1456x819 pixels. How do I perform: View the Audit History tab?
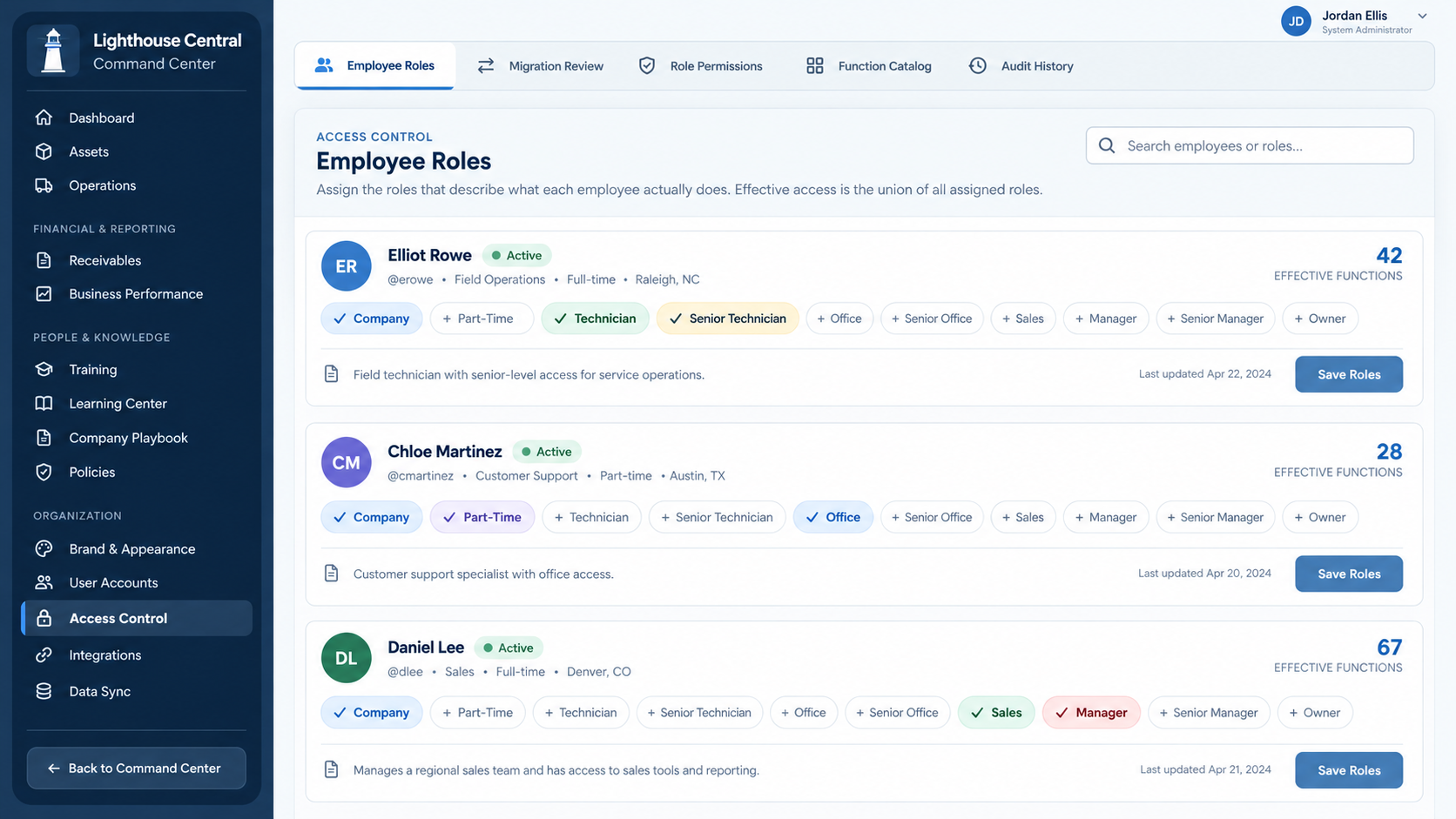1021,66
